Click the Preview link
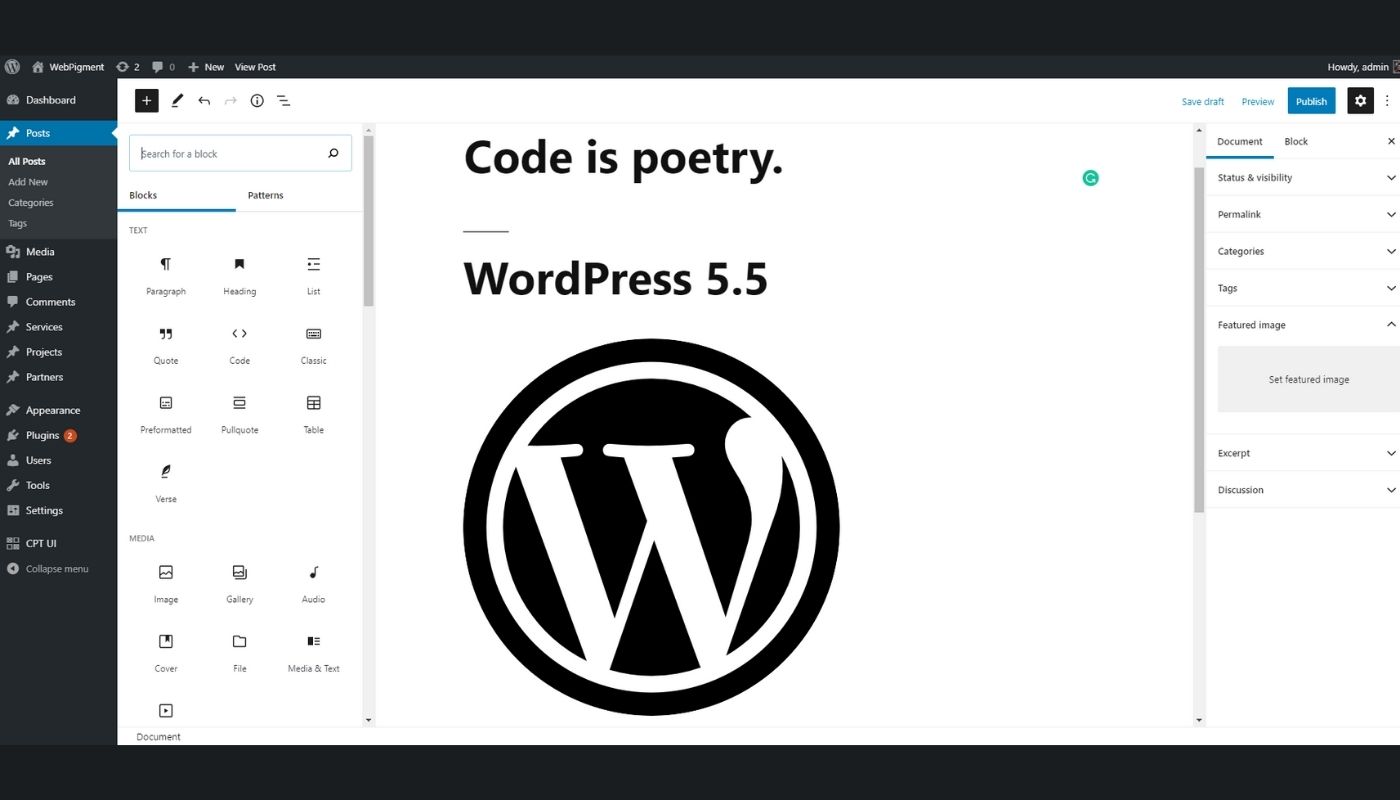Viewport: 1400px width, 800px height. [x=1258, y=101]
